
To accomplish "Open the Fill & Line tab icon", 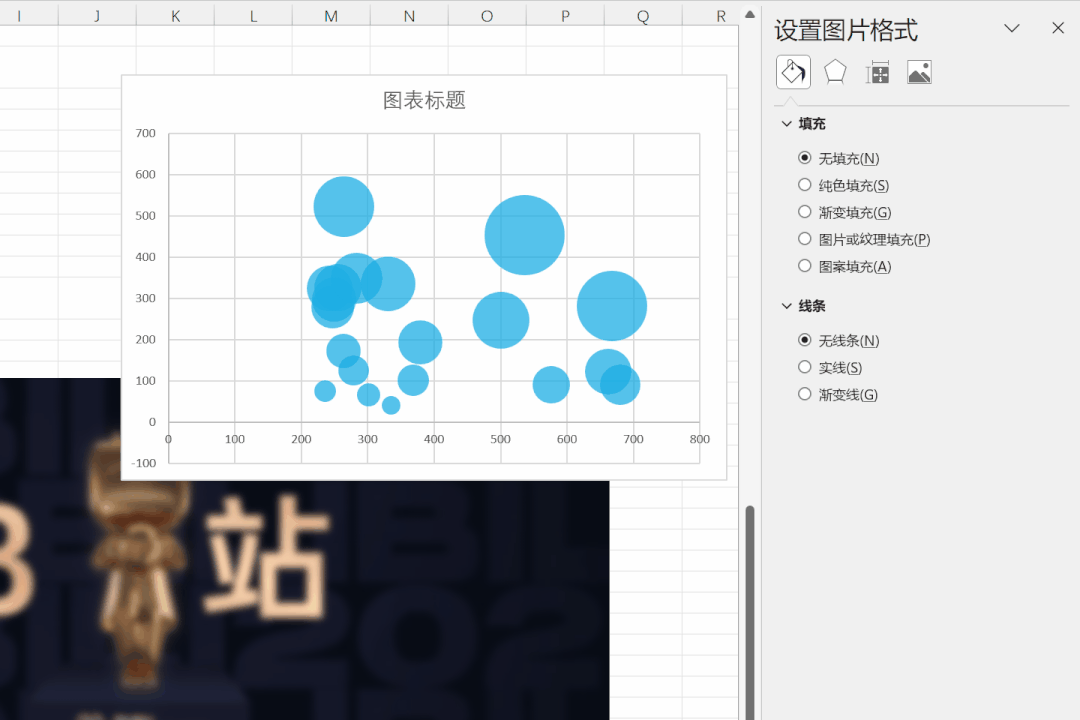I will [793, 72].
